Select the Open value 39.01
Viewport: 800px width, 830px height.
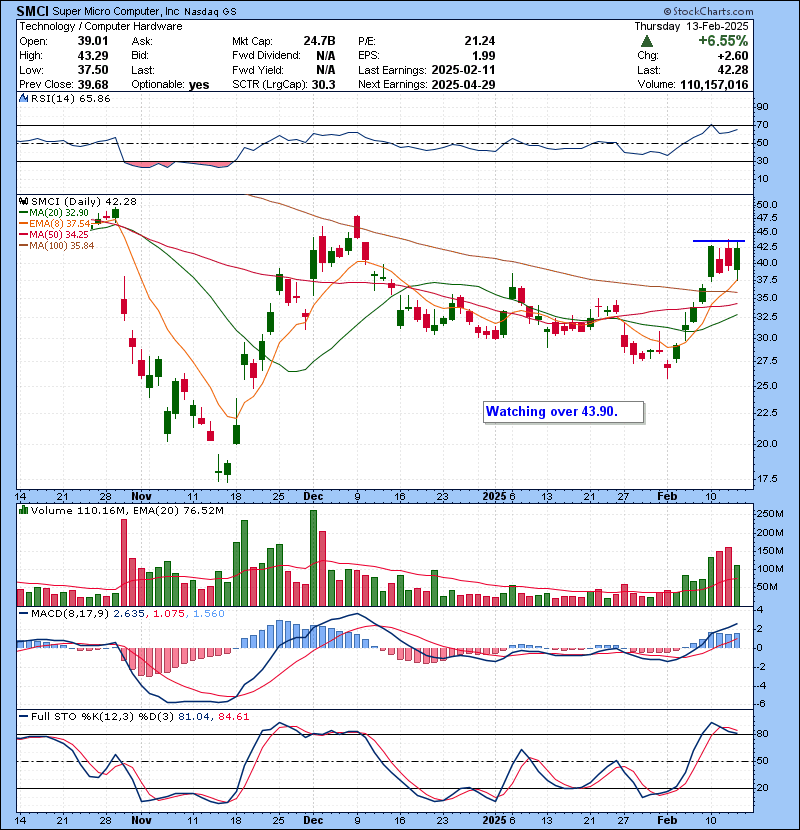93,41
